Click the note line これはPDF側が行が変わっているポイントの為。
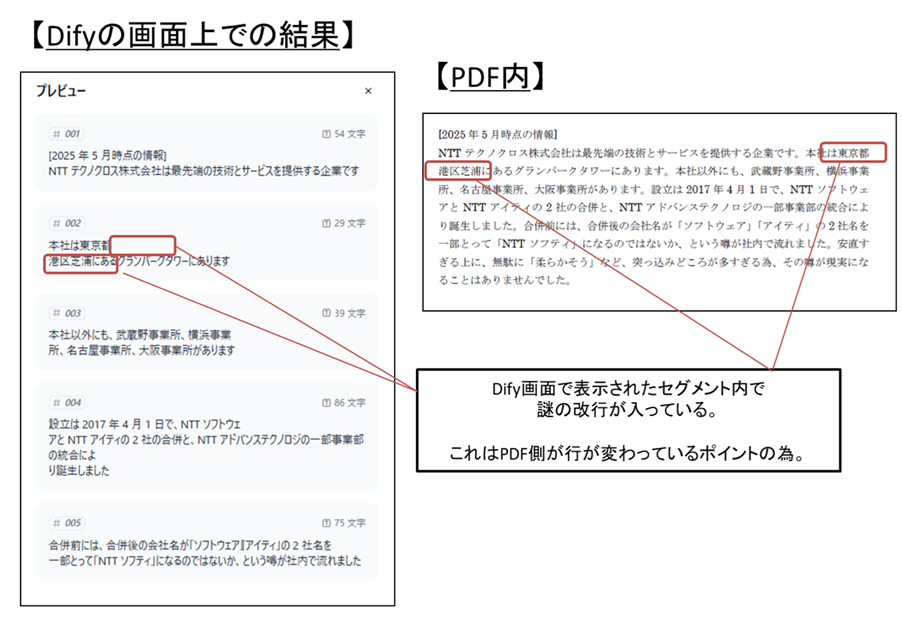The image size is (902, 627). pos(628,453)
